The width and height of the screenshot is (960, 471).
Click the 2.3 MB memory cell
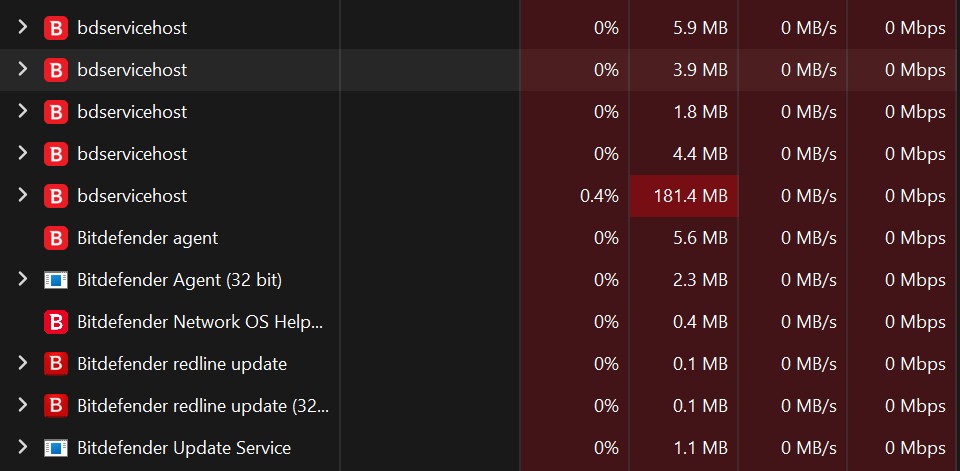point(684,280)
